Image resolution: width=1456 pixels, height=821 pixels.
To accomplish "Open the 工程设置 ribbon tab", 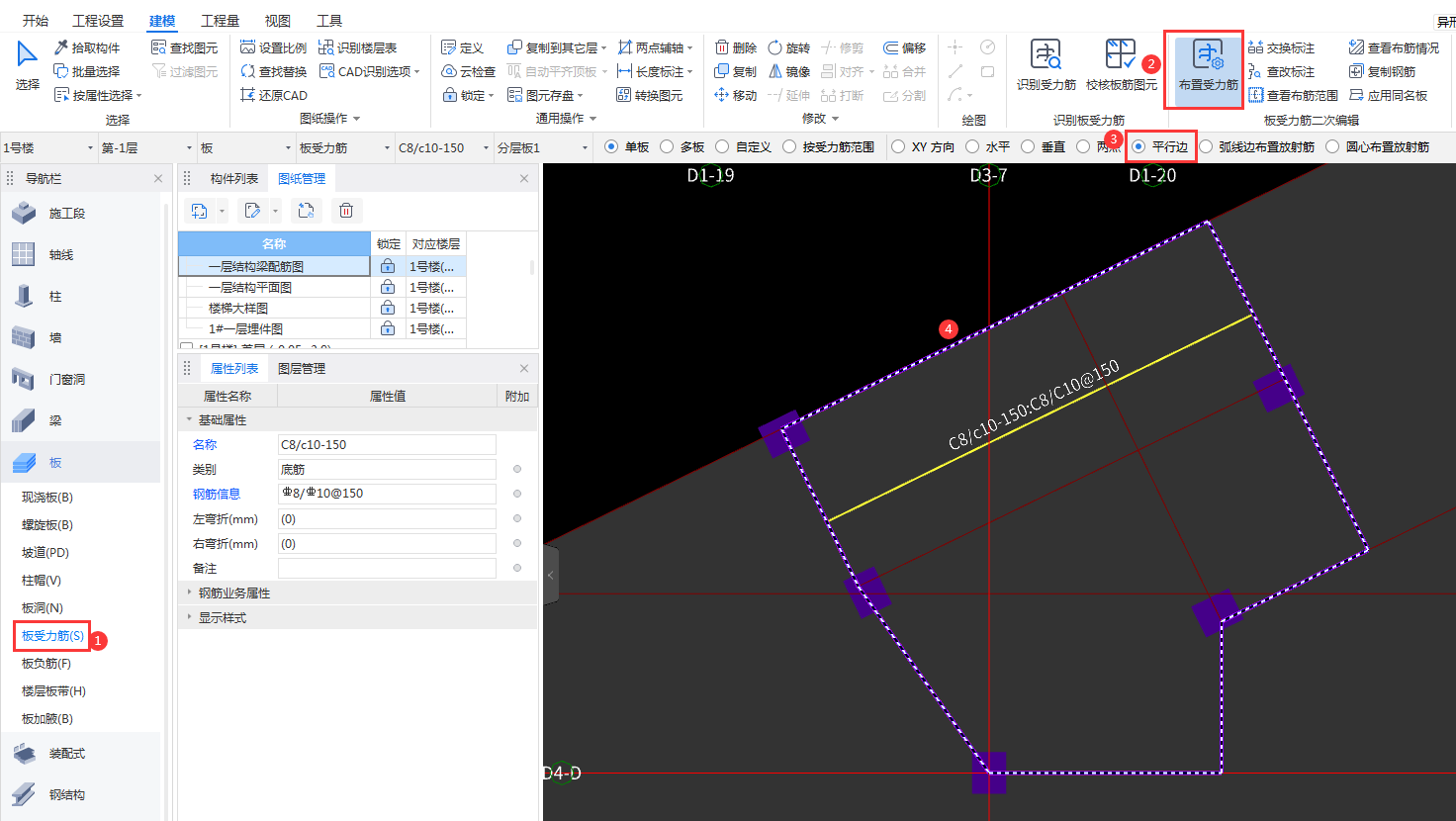I will click(x=98, y=21).
